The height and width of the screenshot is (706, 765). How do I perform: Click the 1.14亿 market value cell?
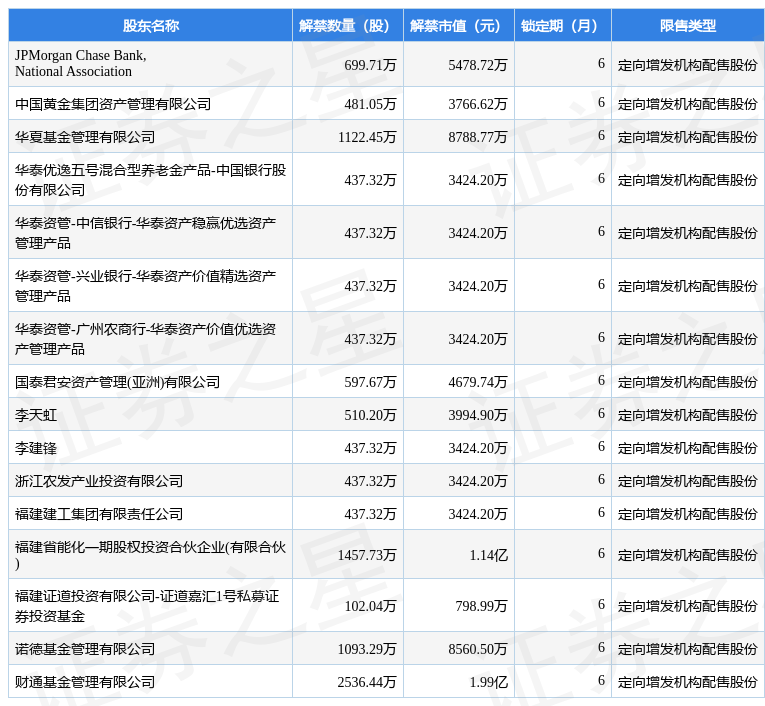[488, 555]
